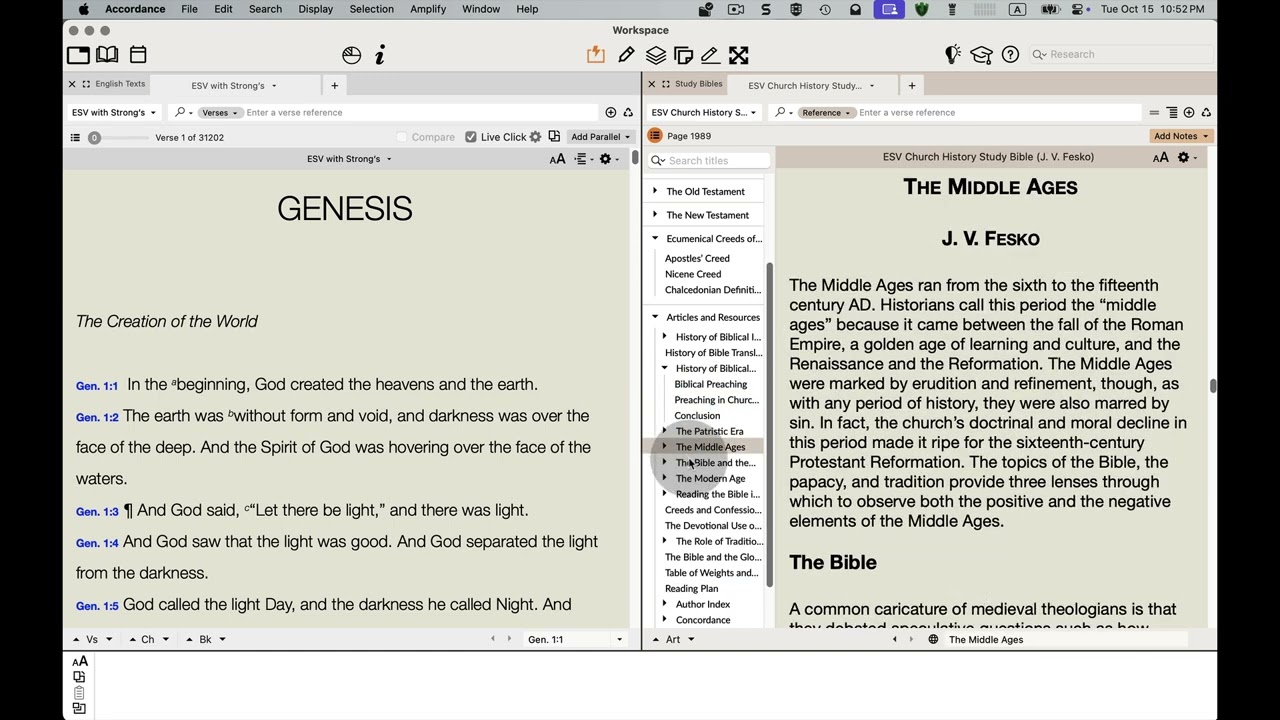Image resolution: width=1280 pixels, height=720 pixels.
Task: Click text size icon in ESV with Strong's pane
Action: click(x=557, y=159)
